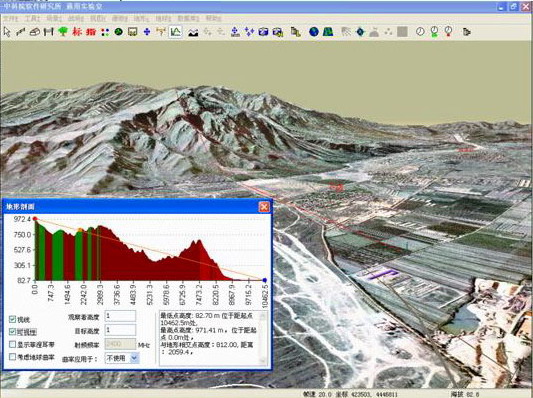
Task: Open the first menu 文件 in menu bar
Action: click(x=10, y=18)
